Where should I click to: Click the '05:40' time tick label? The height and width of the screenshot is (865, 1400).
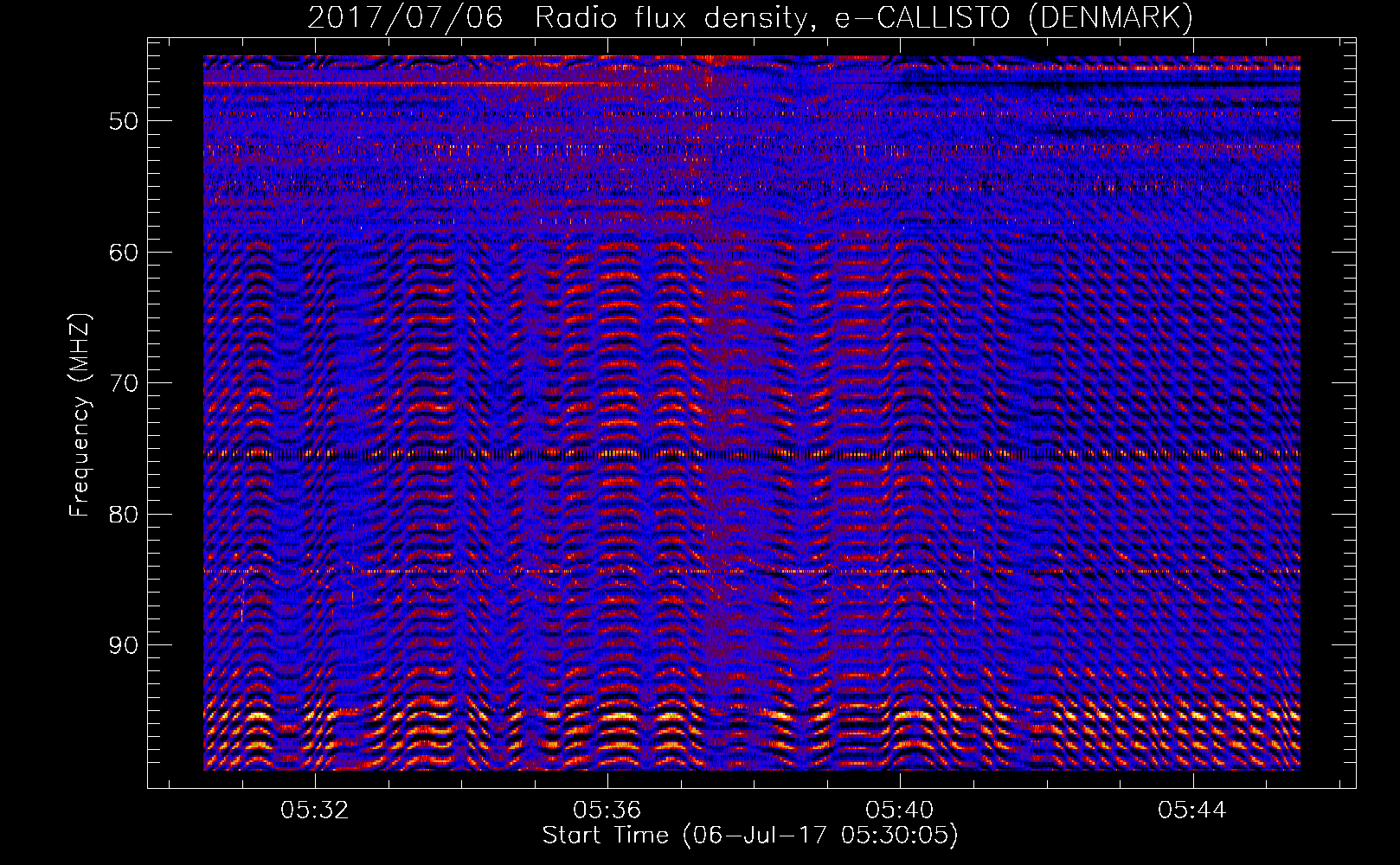coord(900,810)
